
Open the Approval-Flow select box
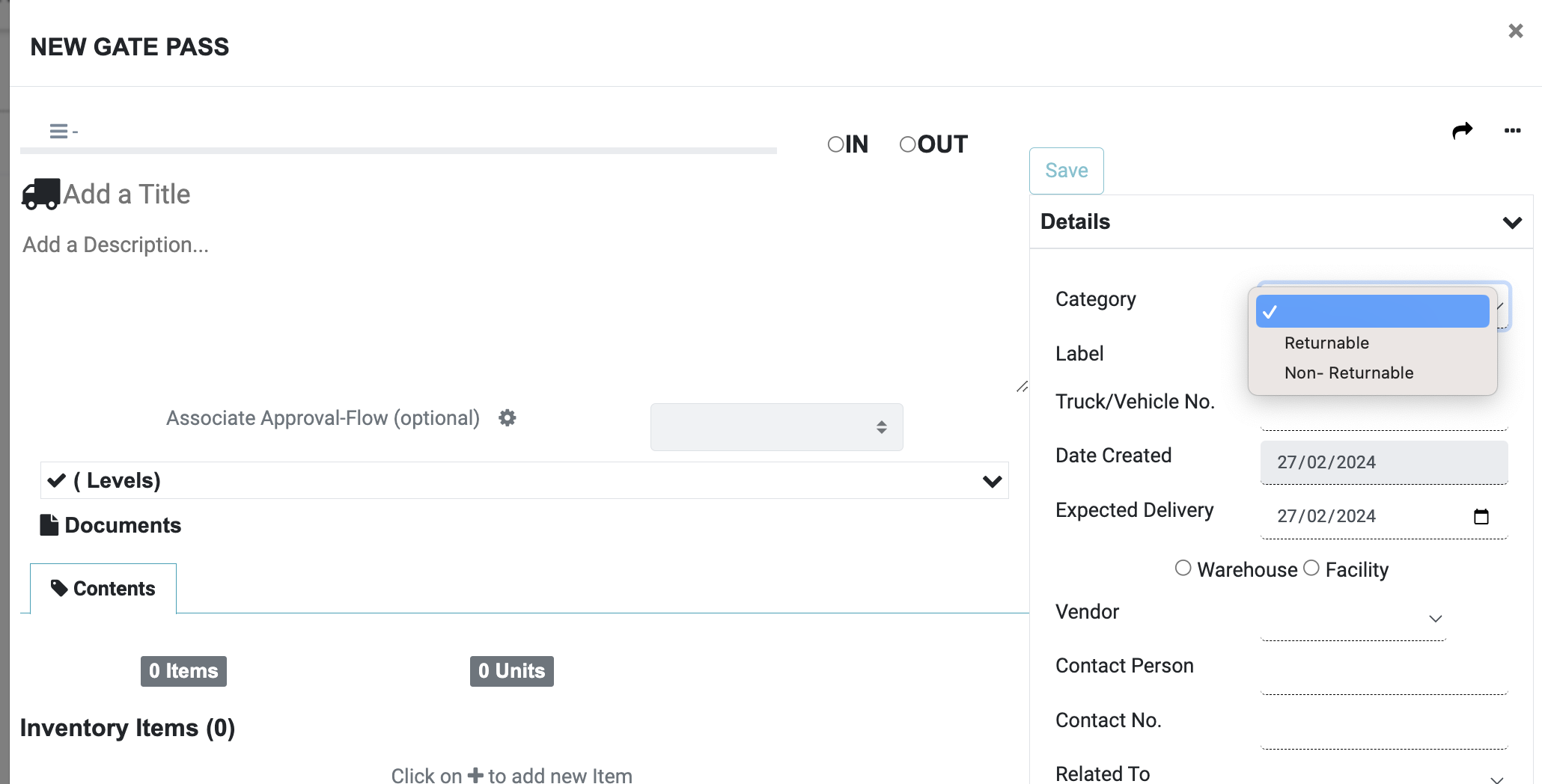pos(776,427)
